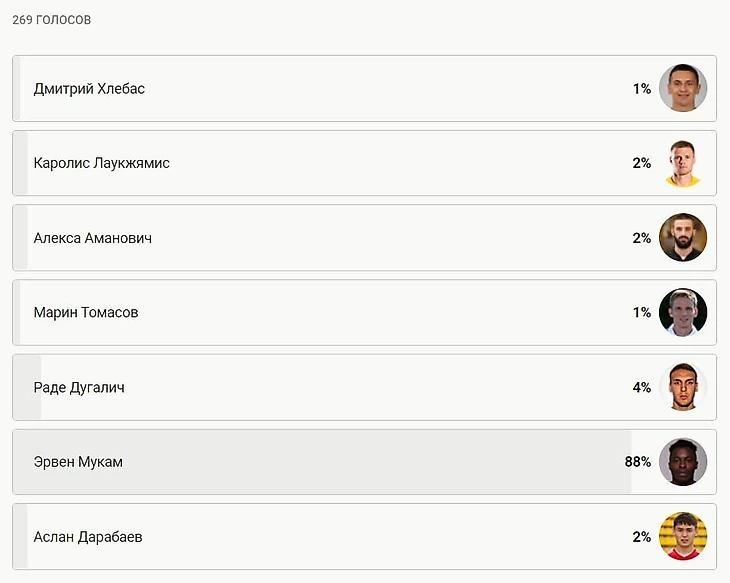Click Марин Томасов avatar photo

coord(683,312)
